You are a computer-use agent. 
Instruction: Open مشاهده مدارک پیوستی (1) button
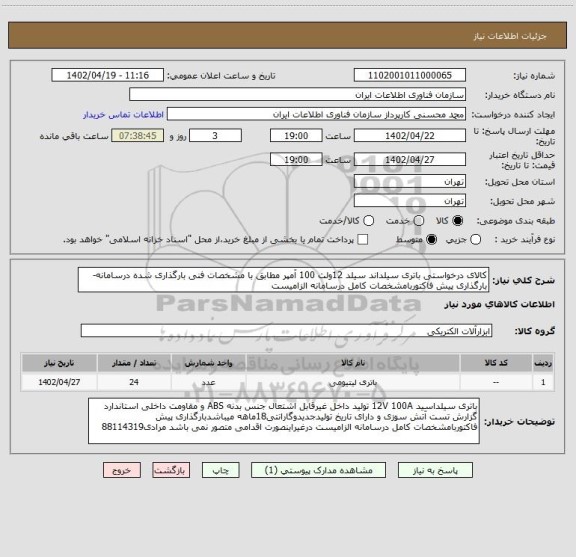click(318, 470)
